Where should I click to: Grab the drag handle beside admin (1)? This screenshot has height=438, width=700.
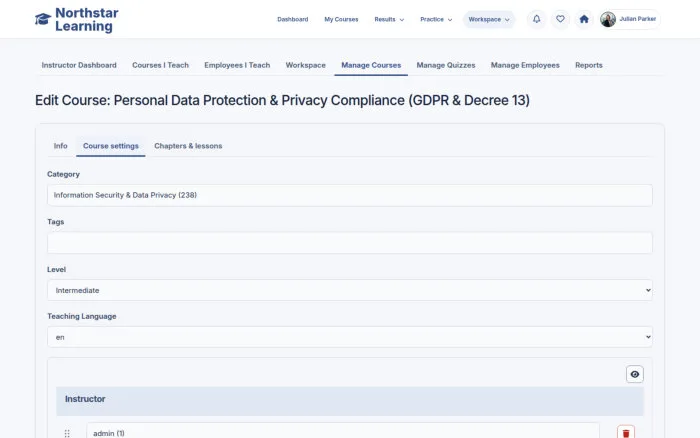click(x=67, y=433)
